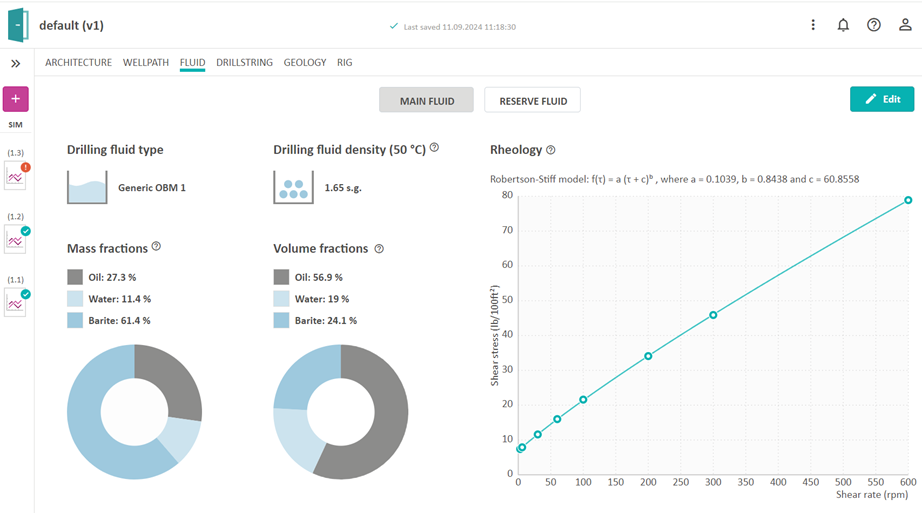
Task: Click the green door app logo
Action: [18, 25]
